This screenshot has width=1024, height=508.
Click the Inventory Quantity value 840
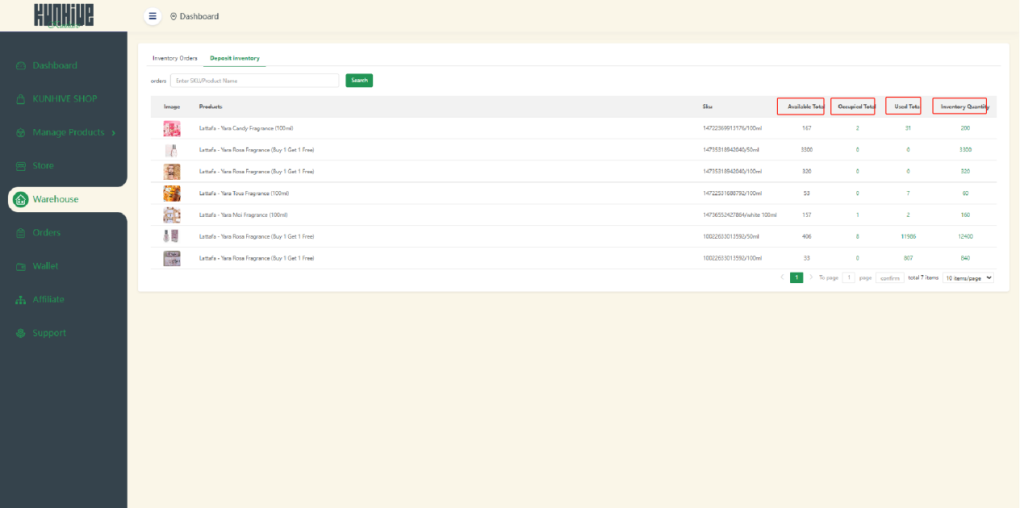point(965,258)
